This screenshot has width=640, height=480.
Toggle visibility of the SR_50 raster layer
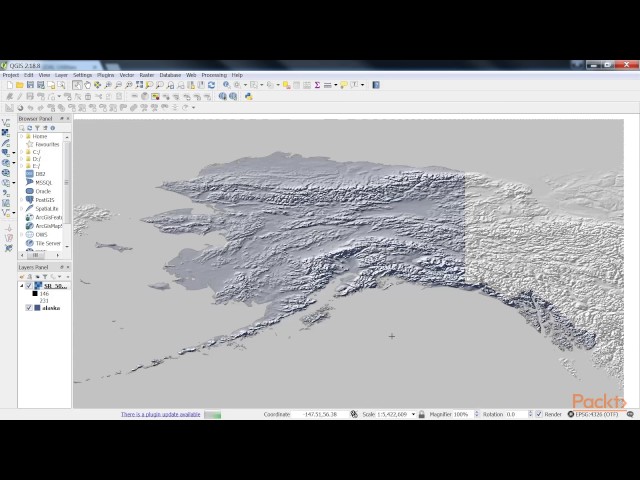point(29,286)
